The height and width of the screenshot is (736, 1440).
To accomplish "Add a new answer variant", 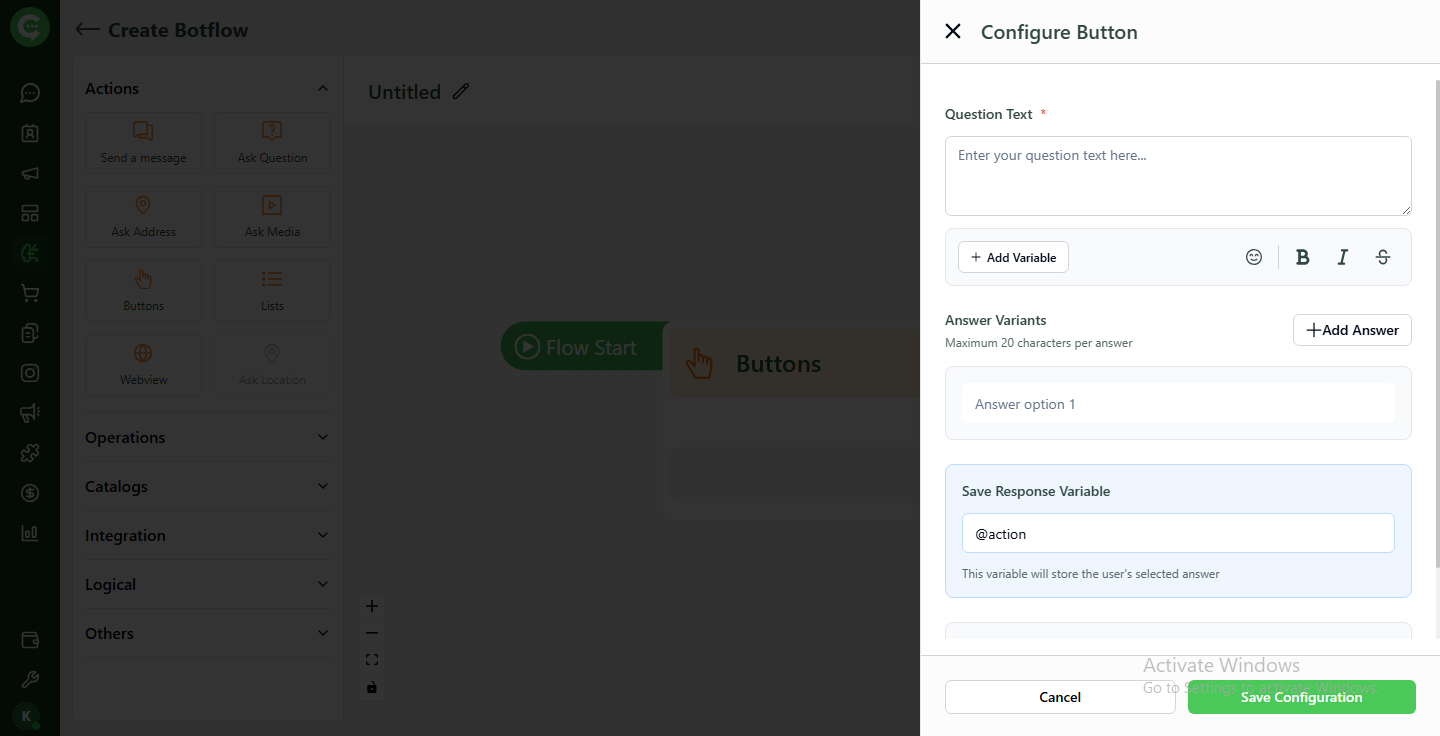I will (1352, 329).
